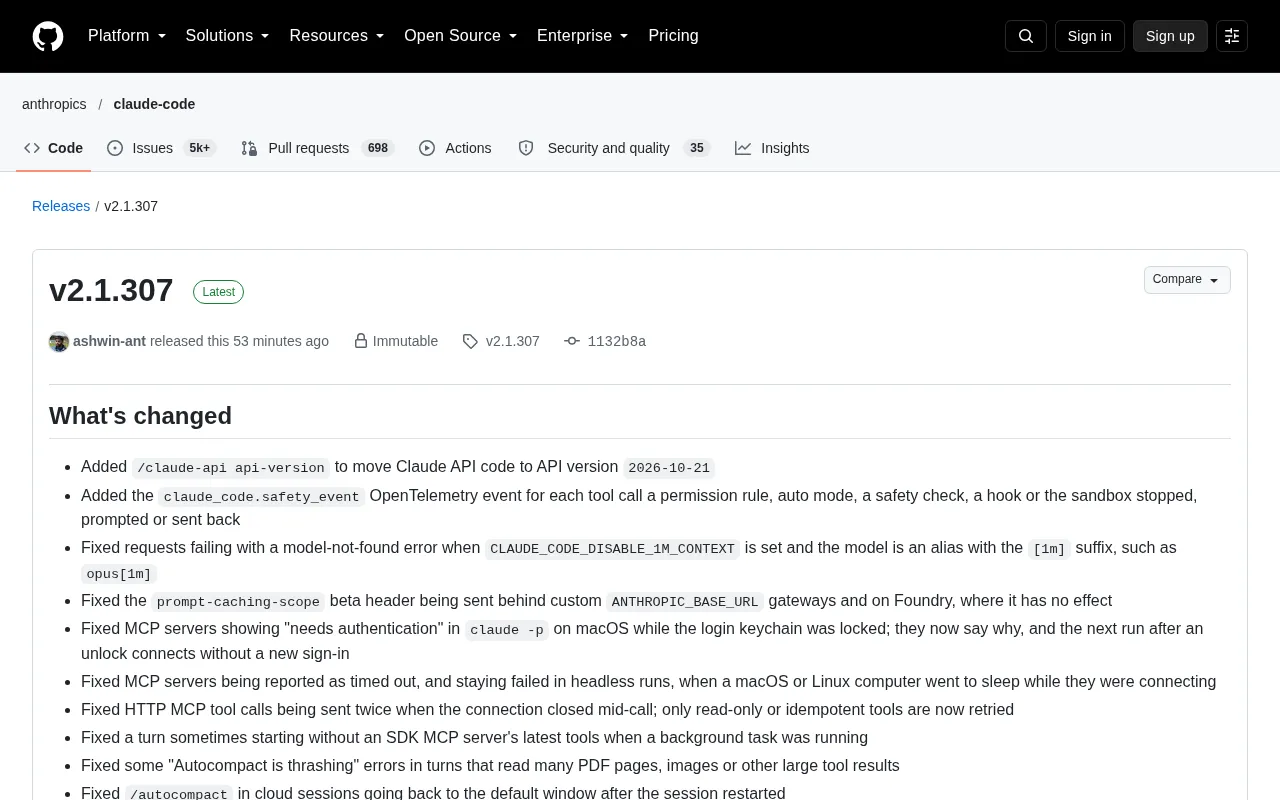Click the Insights graph icon
This screenshot has height=800, width=1280.
(743, 148)
